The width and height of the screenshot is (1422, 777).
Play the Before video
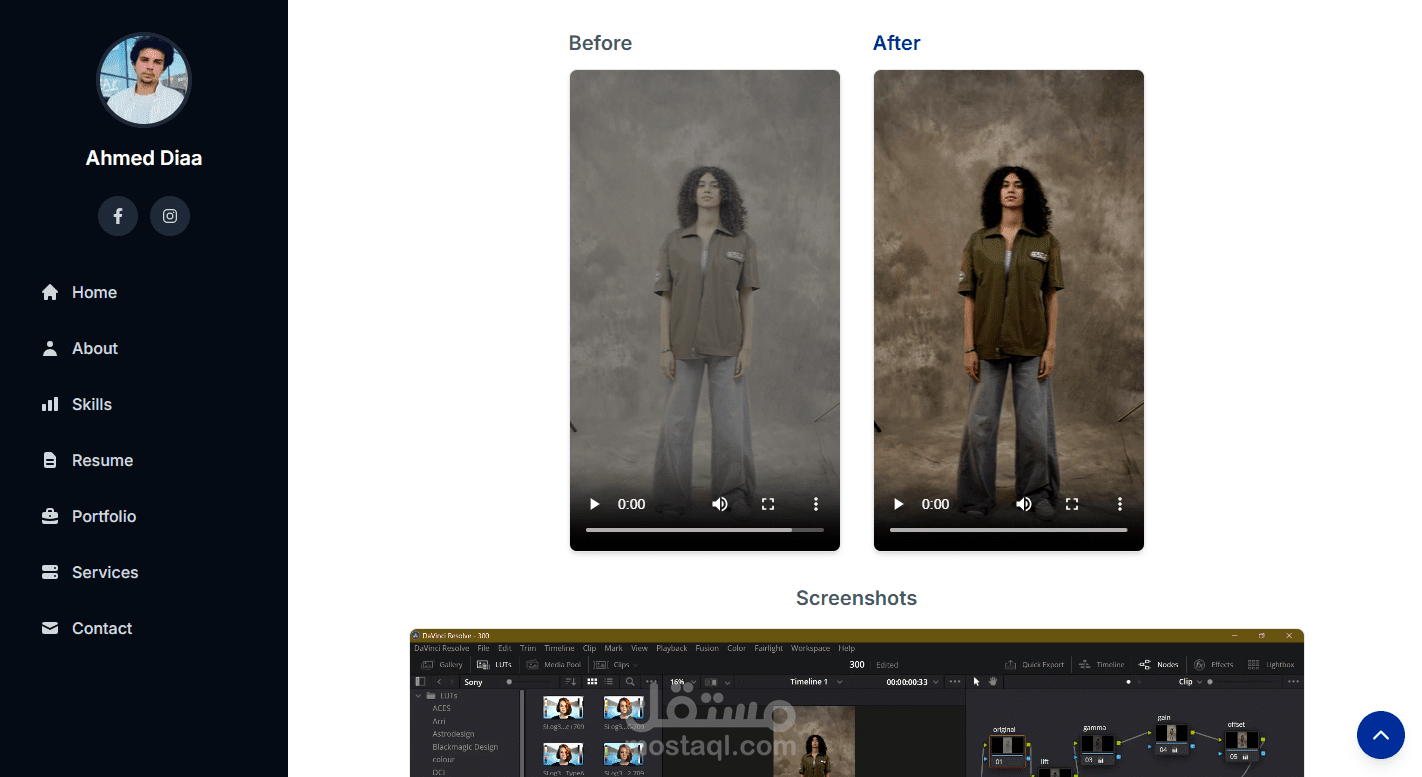click(x=594, y=504)
